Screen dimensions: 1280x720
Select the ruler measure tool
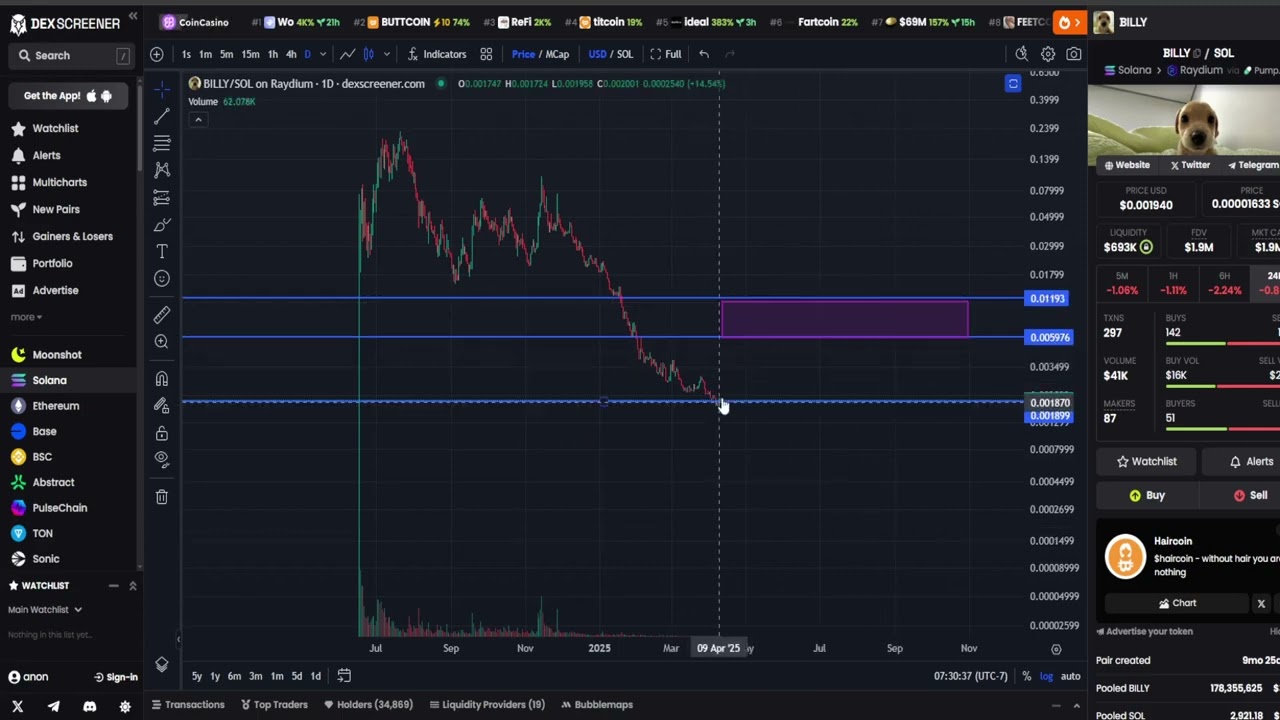coord(162,315)
